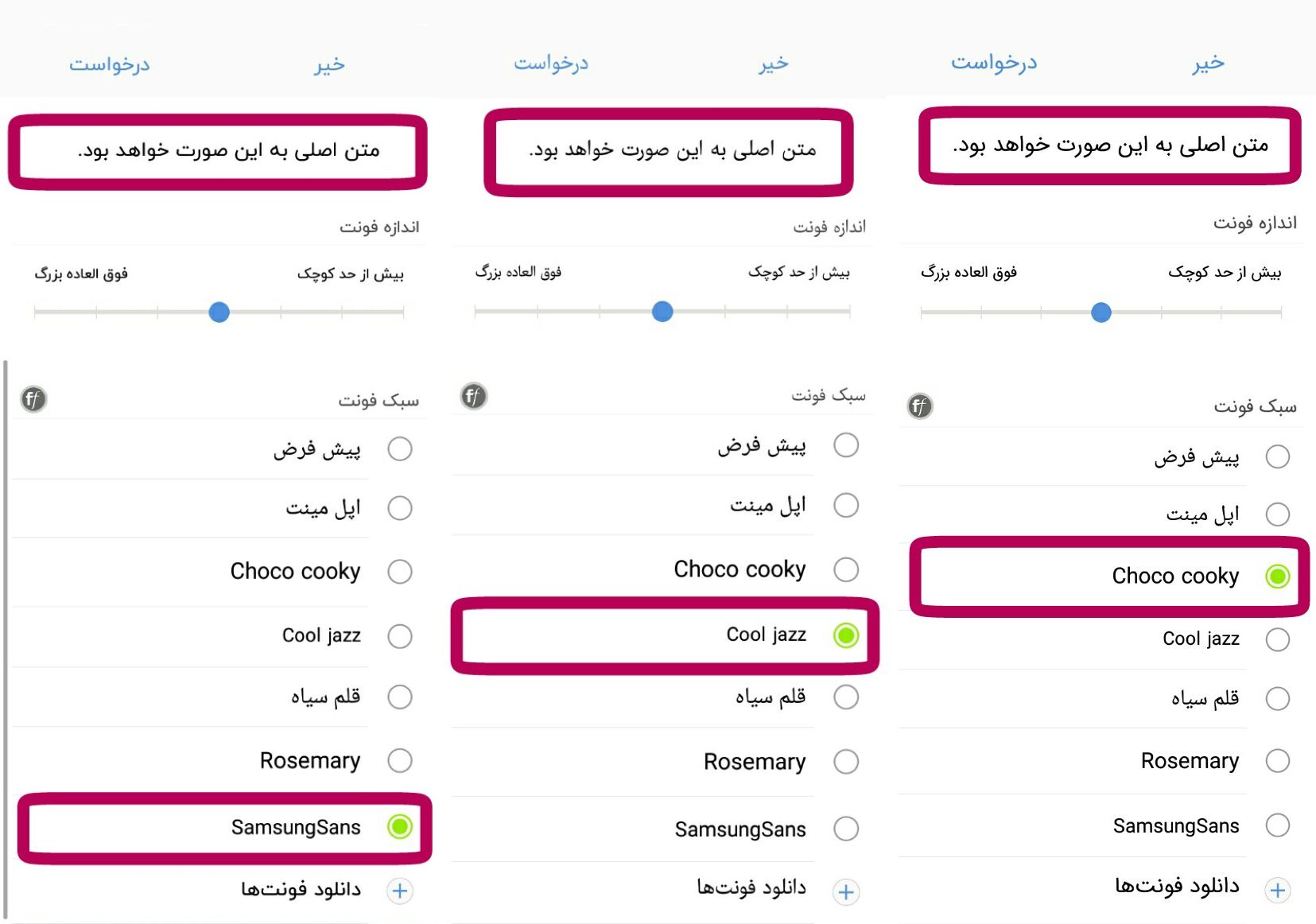Select Rosemary radio button in right panel

coord(1277,761)
